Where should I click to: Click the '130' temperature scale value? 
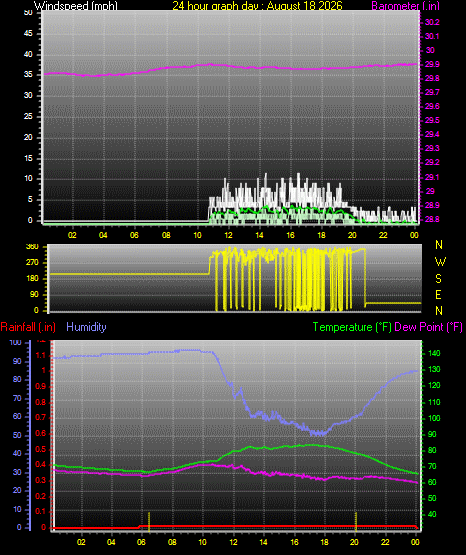coord(434,369)
